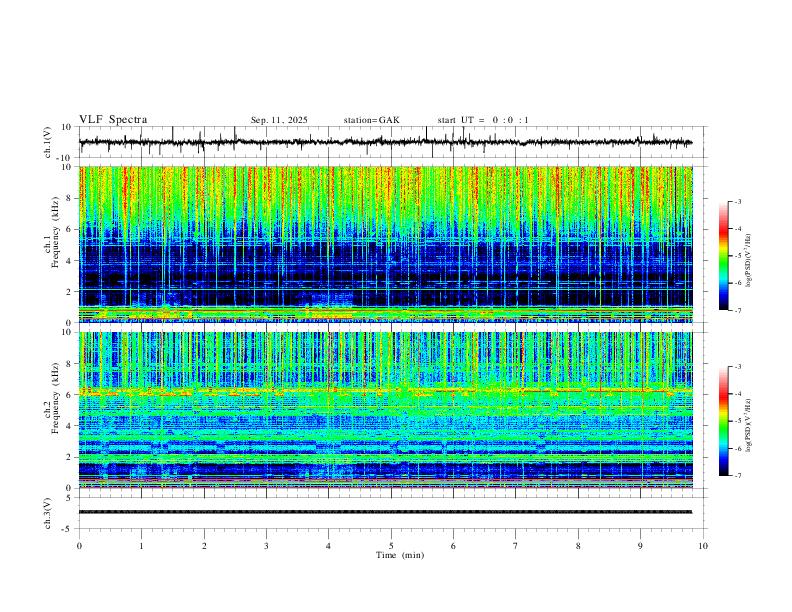Click the "6" kHz tick of ch.1 spectrogram
Screen dimensions: 792x612
coord(69,229)
